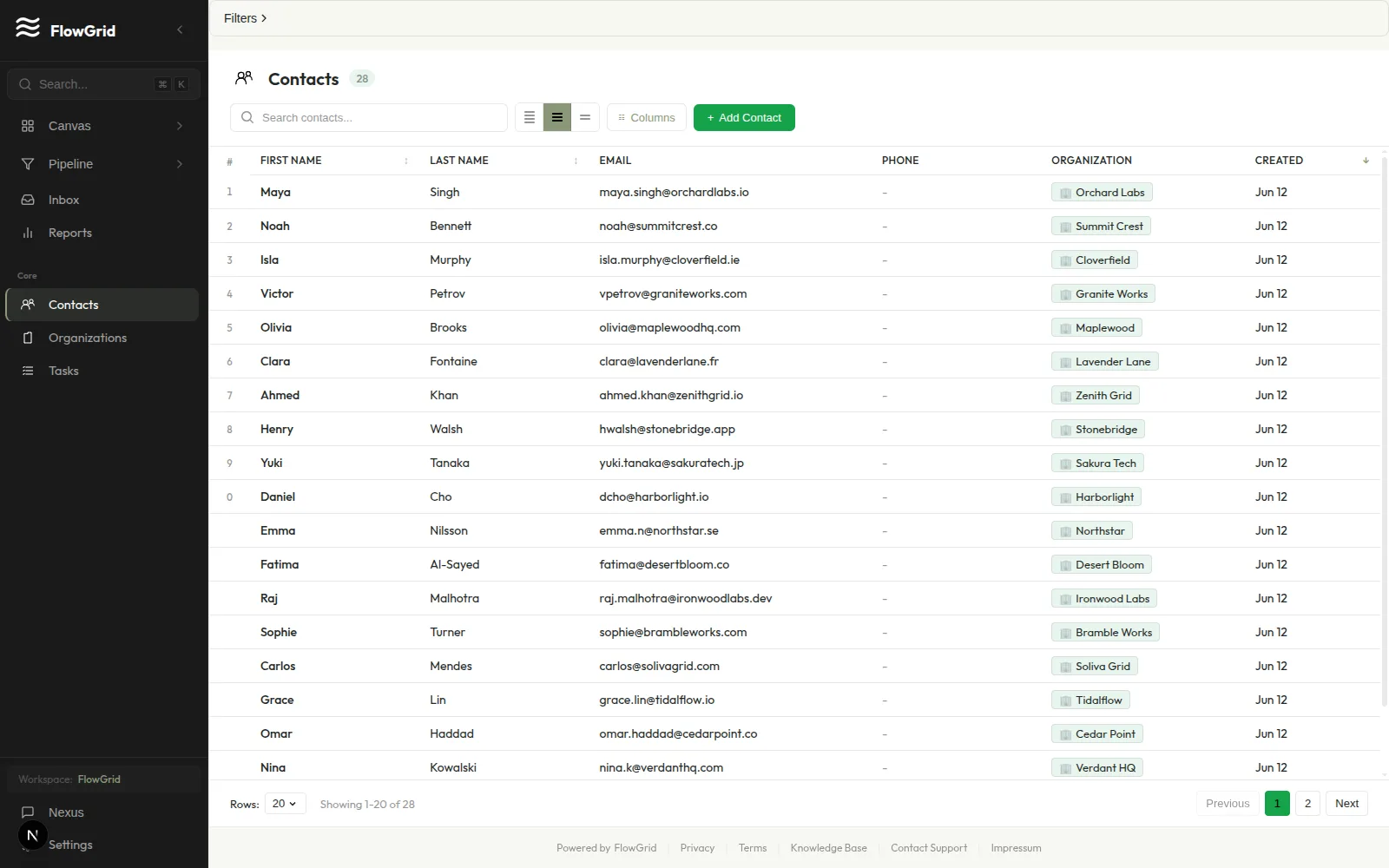Click page 1 button

[x=1277, y=804]
